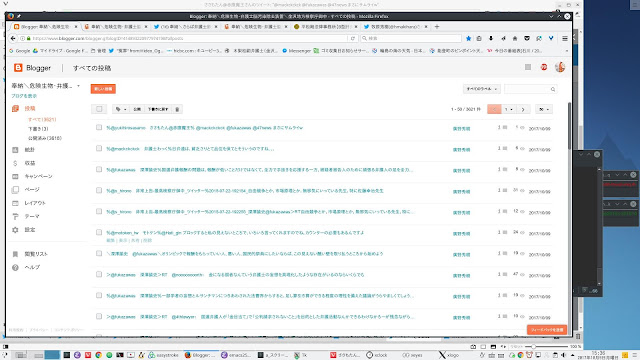Viewport: 640px width, 360px height.
Task: Open the Firefox downloads arrow icon
Action: pos(491,38)
